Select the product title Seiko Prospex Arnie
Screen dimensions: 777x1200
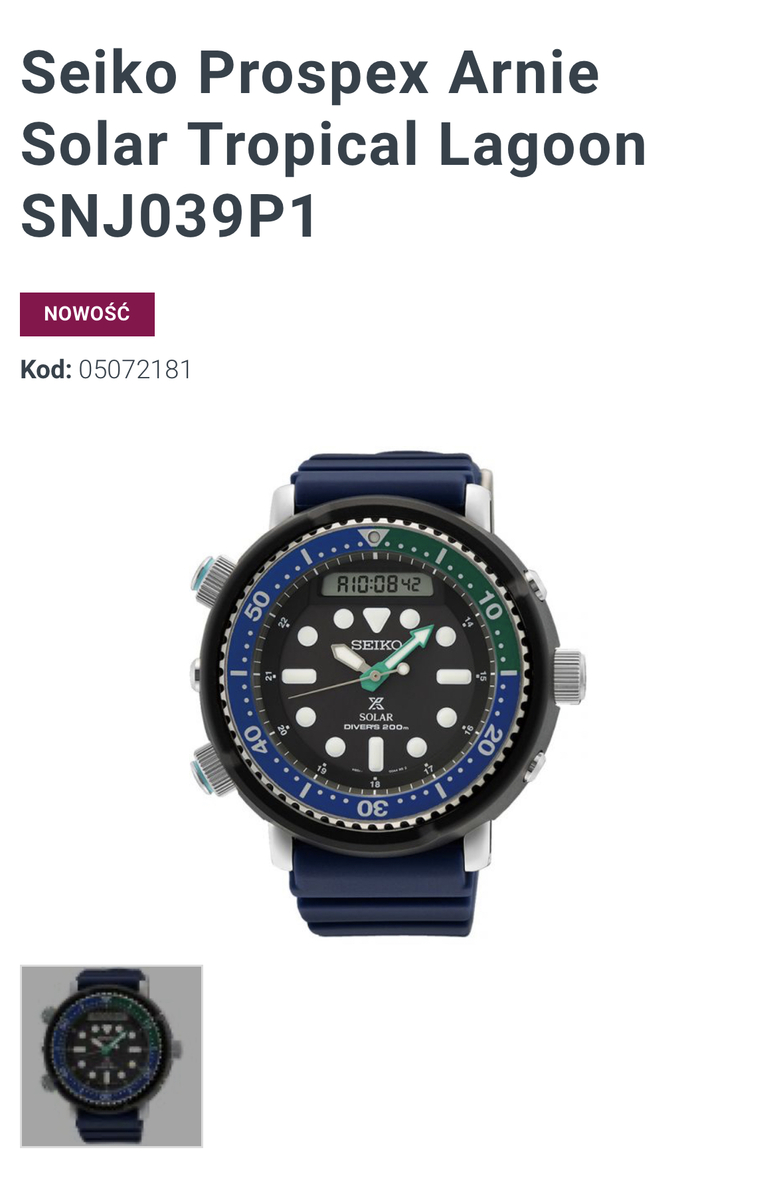tap(310, 72)
